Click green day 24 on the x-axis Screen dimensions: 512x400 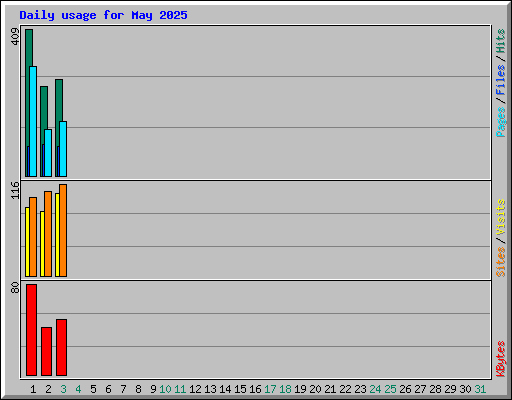375,389
